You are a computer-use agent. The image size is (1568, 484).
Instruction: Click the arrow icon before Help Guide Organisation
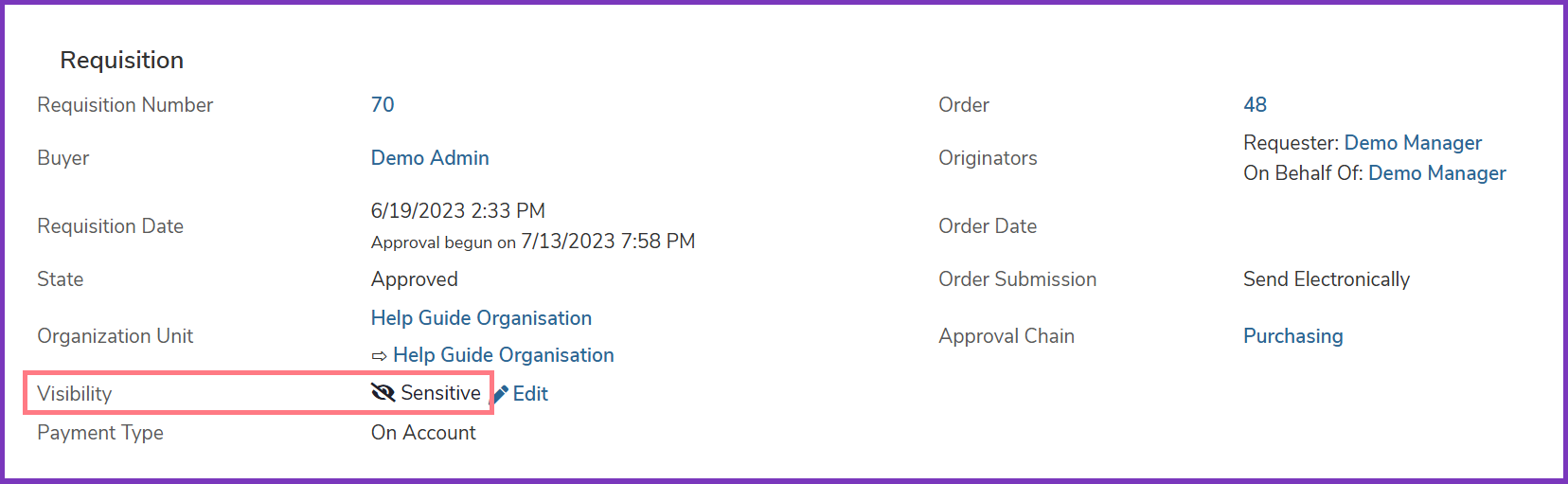[379, 356]
